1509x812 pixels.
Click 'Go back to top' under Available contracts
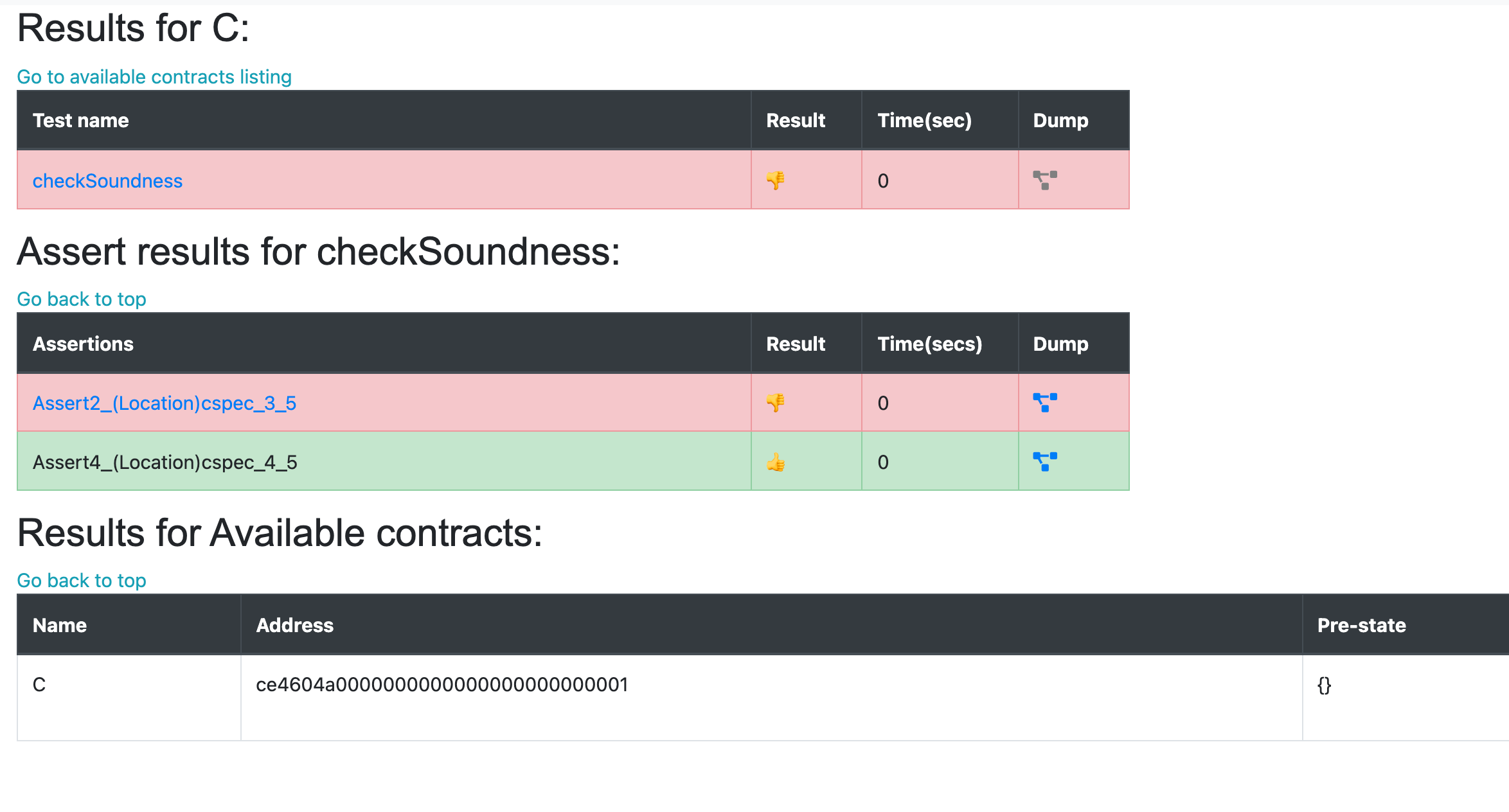82,581
